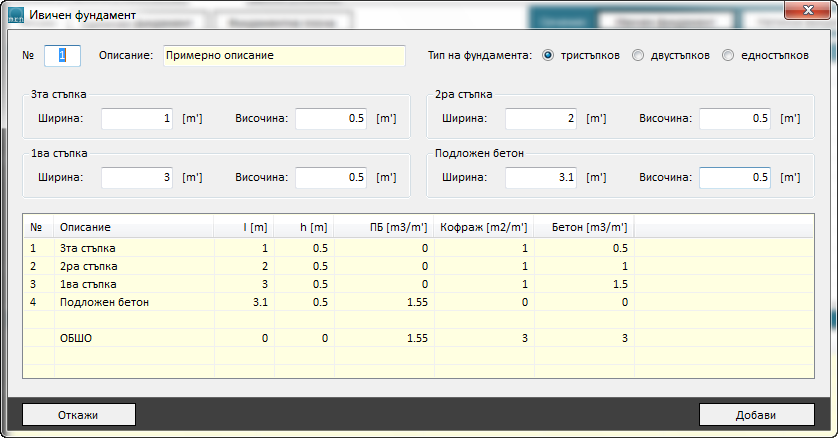Viewport: 838px width, 438px height.
Task: Click the 2ра стъпка Височина field
Action: click(x=735, y=119)
